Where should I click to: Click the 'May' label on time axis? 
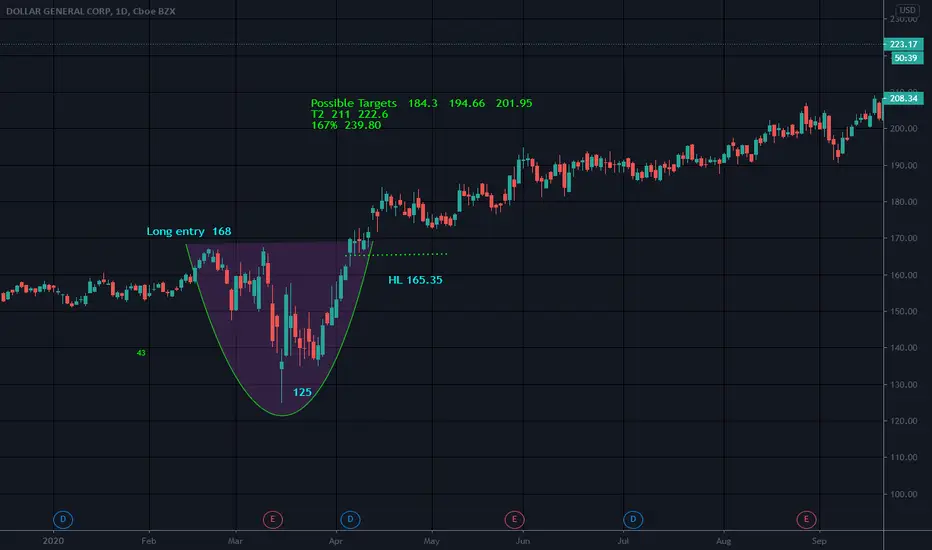pyautogui.click(x=432, y=540)
